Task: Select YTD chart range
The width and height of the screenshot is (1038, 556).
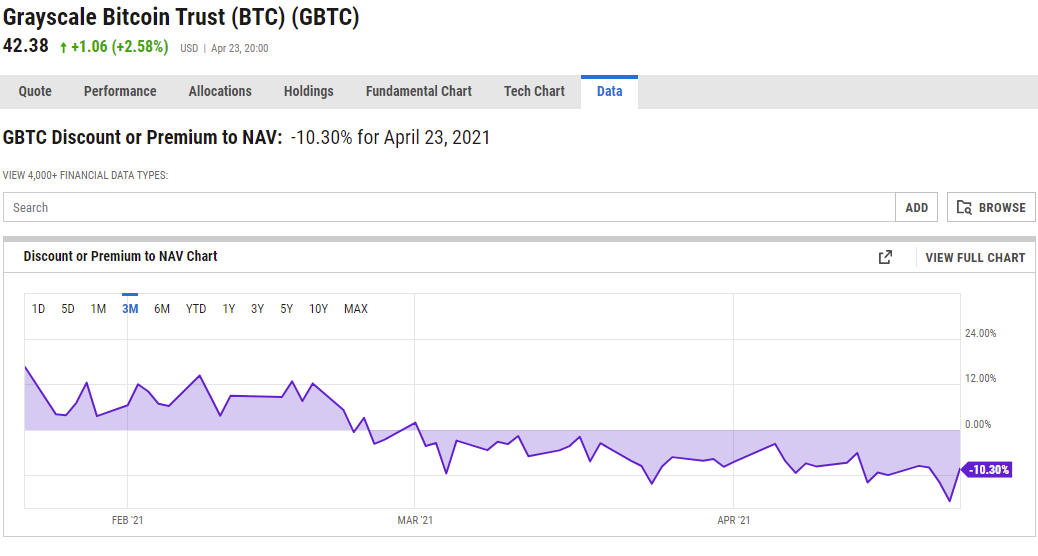Action: (x=196, y=308)
